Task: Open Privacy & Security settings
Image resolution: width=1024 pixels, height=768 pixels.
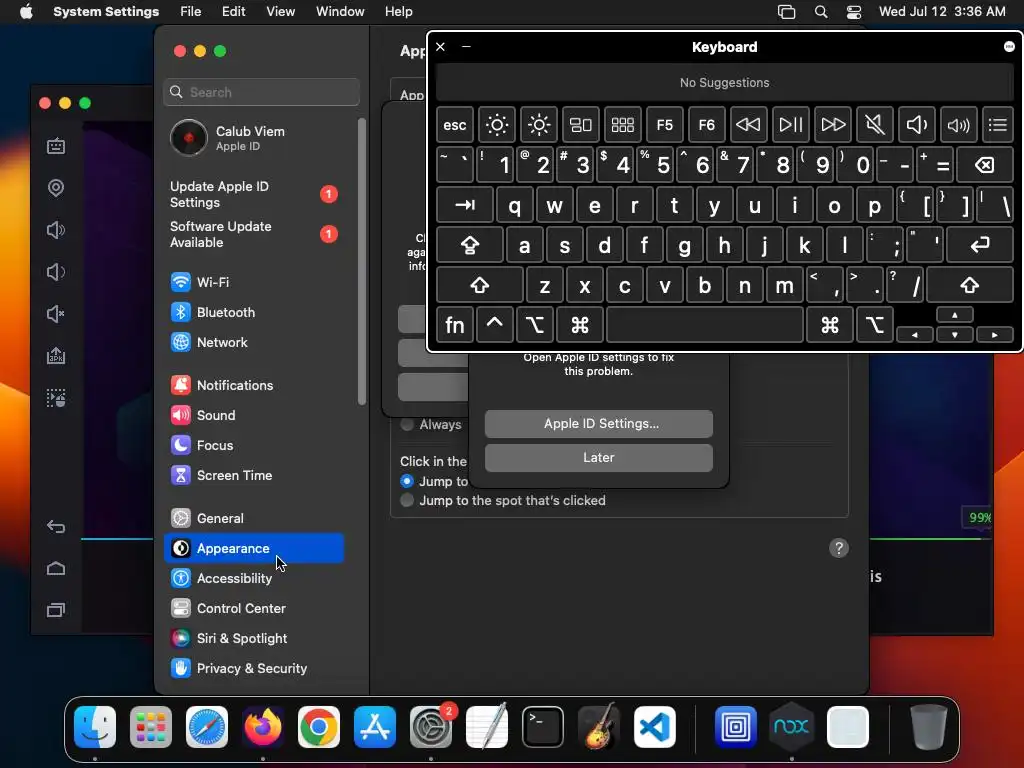Action: tap(253, 669)
